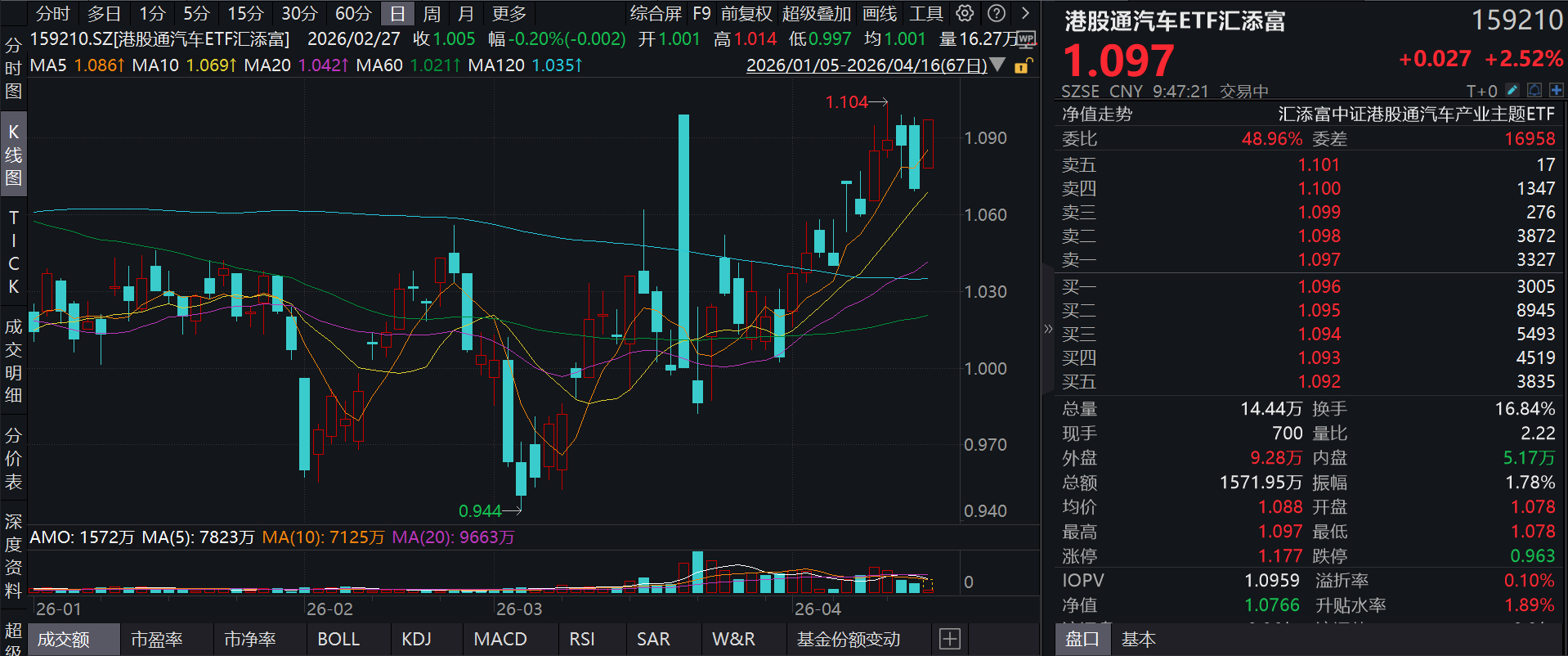The image size is (1568, 656).
Task: Open the date range dropdown triangle
Action: click(997, 65)
